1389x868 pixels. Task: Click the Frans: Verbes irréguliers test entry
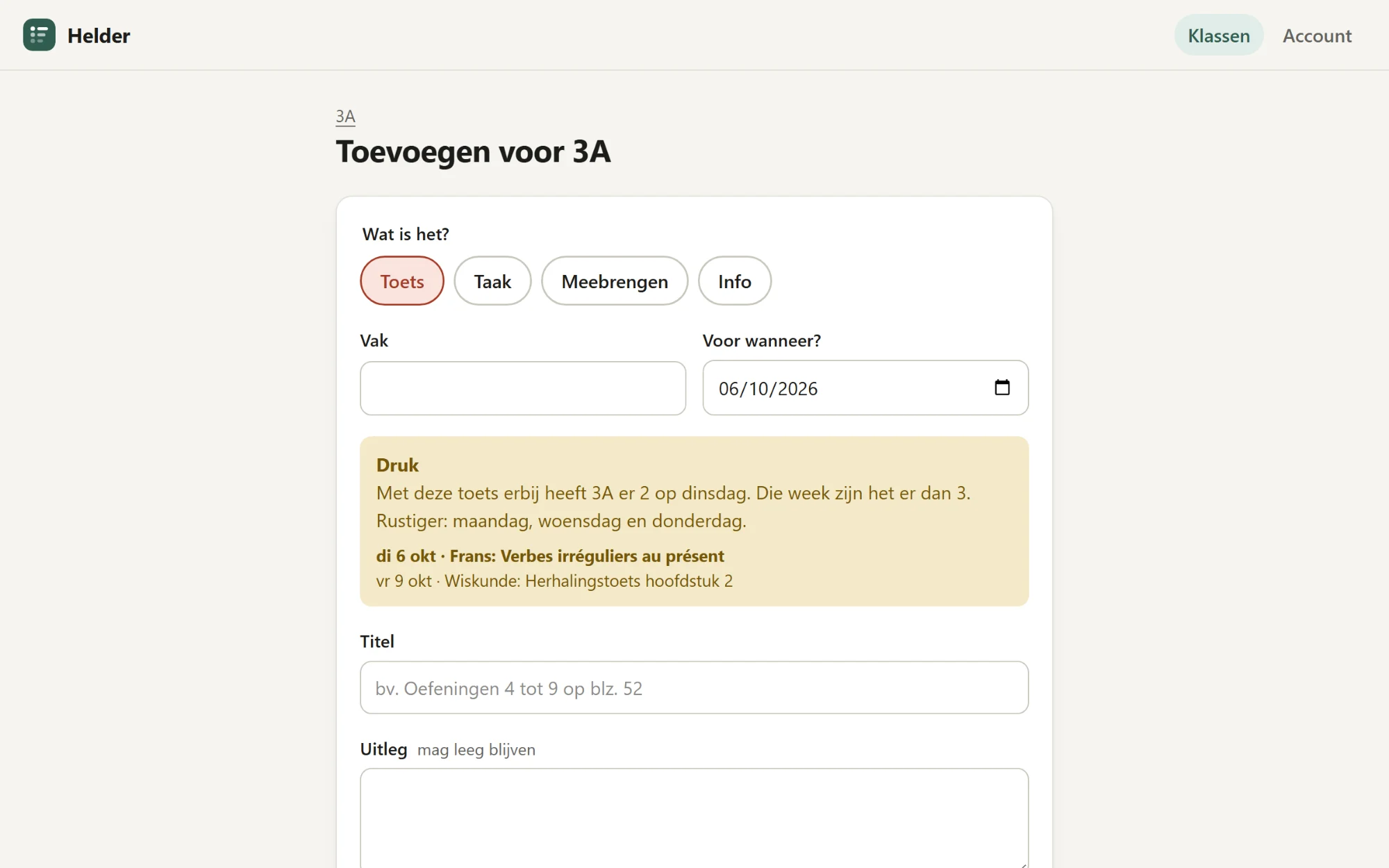[x=550, y=556]
